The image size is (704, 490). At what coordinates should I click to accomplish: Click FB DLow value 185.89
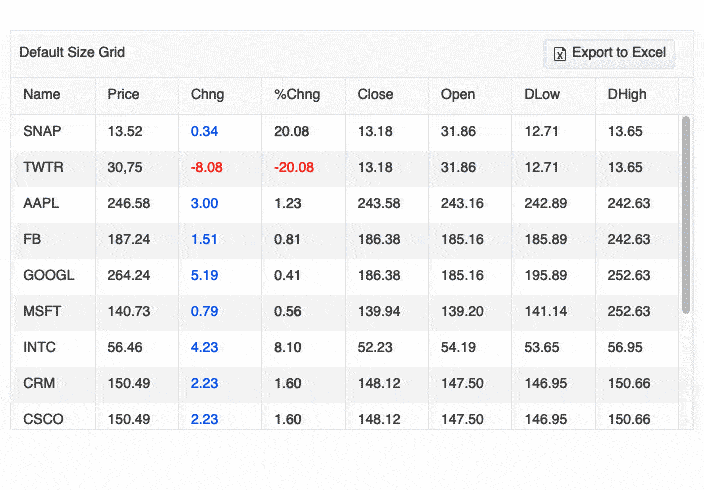(546, 239)
